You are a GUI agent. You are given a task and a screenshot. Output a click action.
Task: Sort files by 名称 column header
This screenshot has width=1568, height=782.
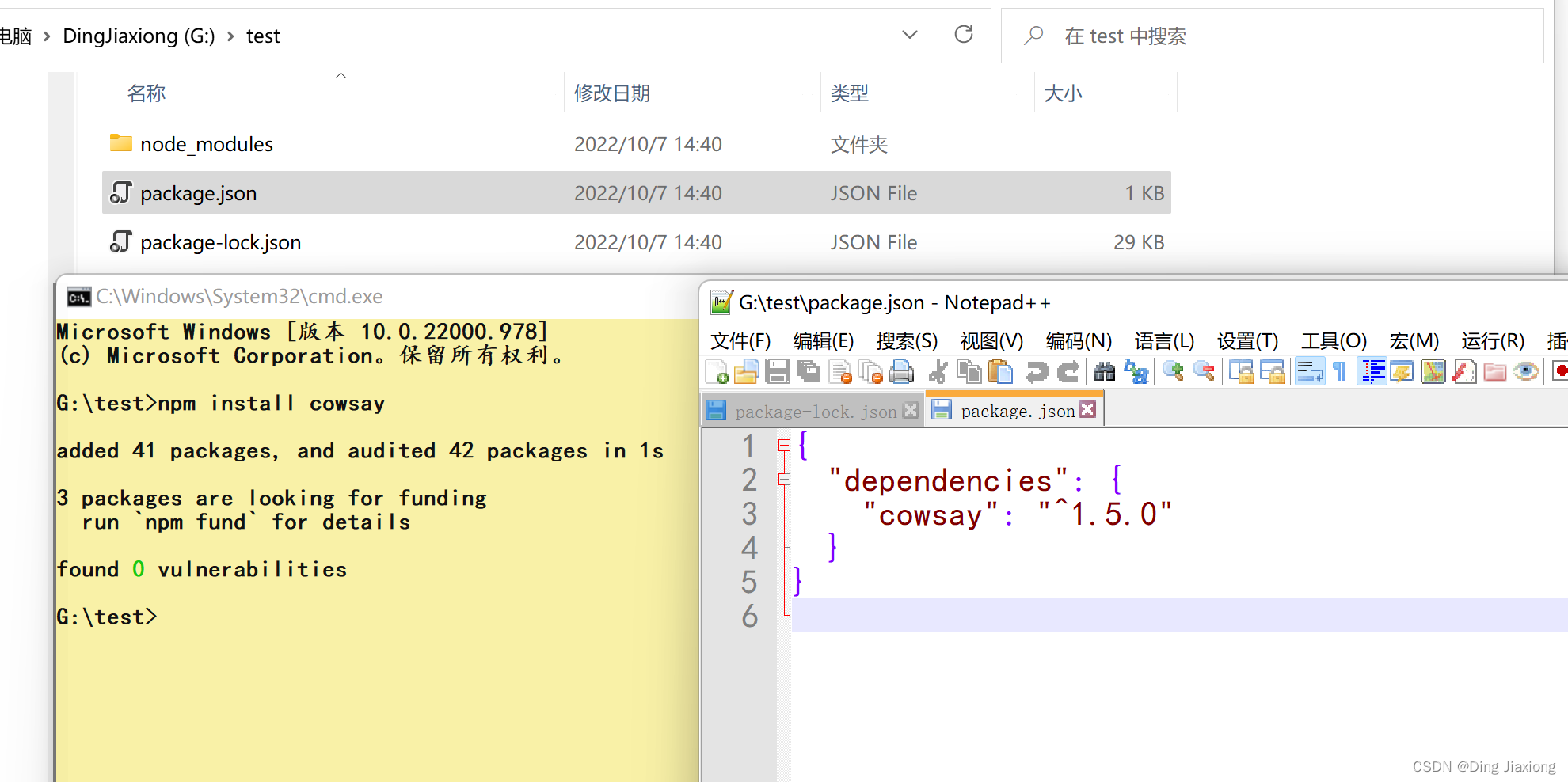coord(147,93)
